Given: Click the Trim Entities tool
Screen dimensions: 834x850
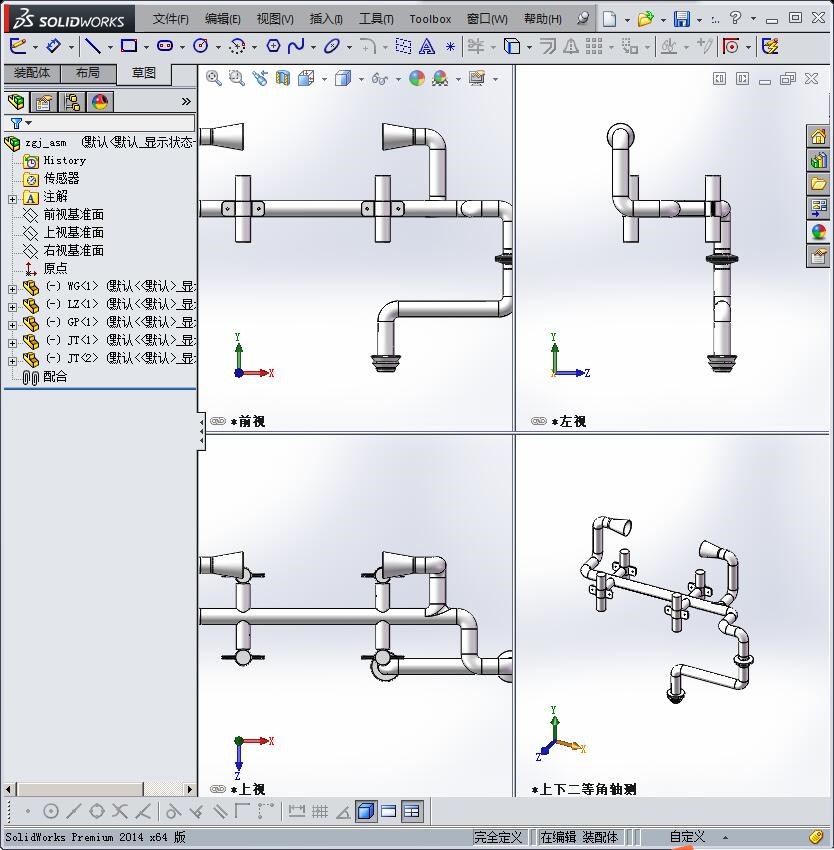Looking at the screenshot, I should [476, 47].
